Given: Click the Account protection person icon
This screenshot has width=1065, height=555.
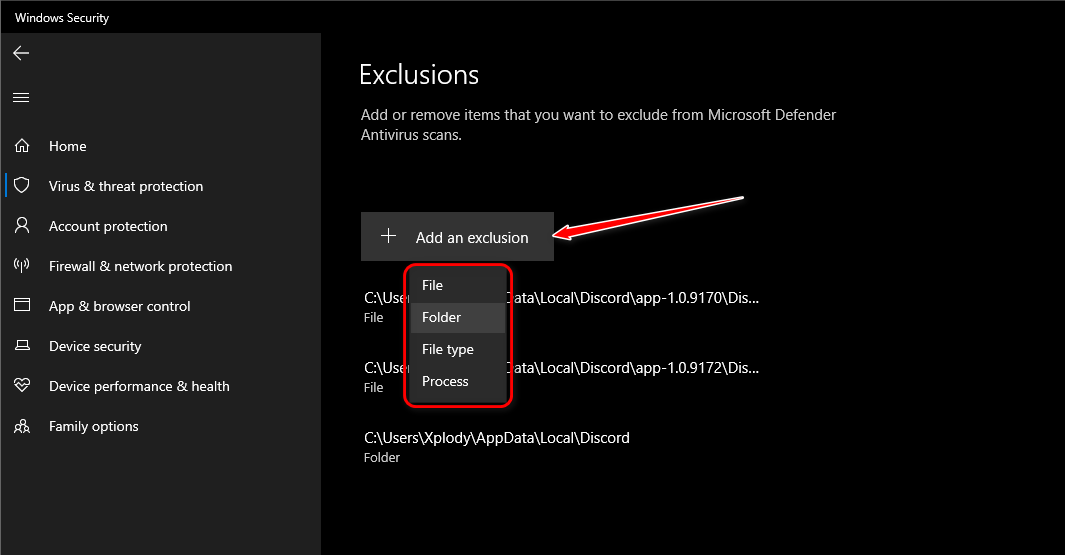Looking at the screenshot, I should pos(22,226).
